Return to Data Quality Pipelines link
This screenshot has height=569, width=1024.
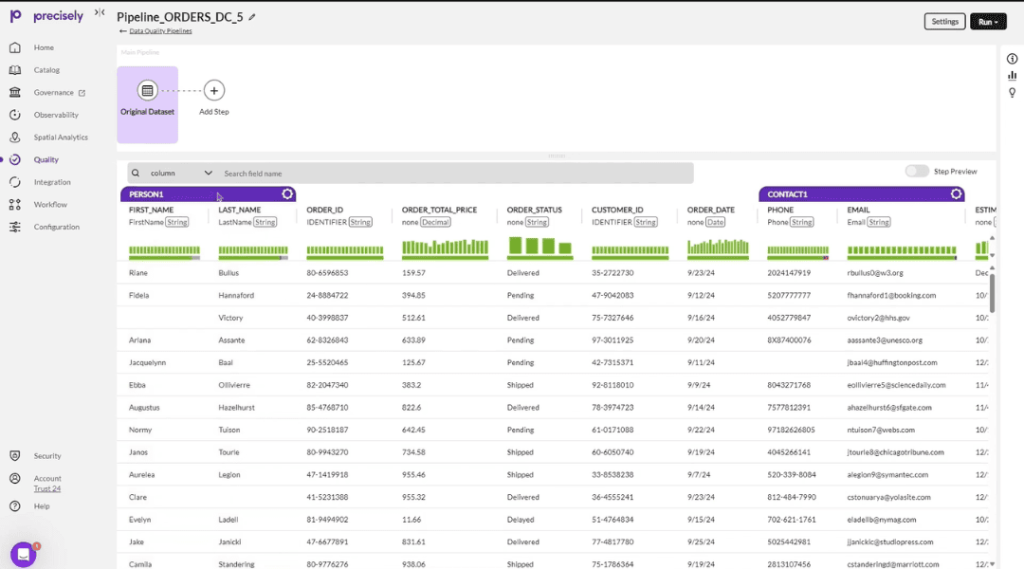click(x=160, y=31)
